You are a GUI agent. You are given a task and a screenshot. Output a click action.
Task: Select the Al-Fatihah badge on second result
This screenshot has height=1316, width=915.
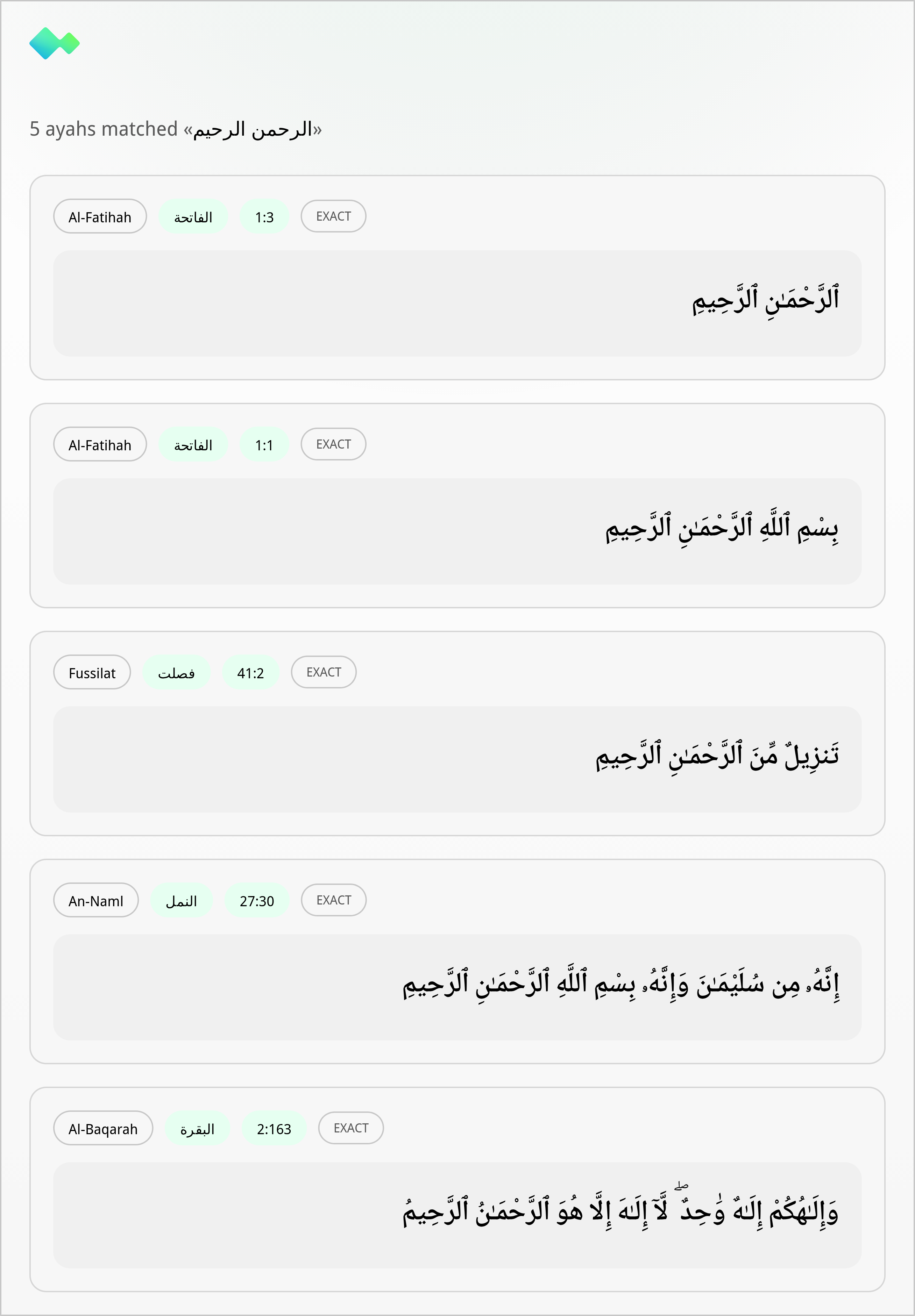coord(100,444)
